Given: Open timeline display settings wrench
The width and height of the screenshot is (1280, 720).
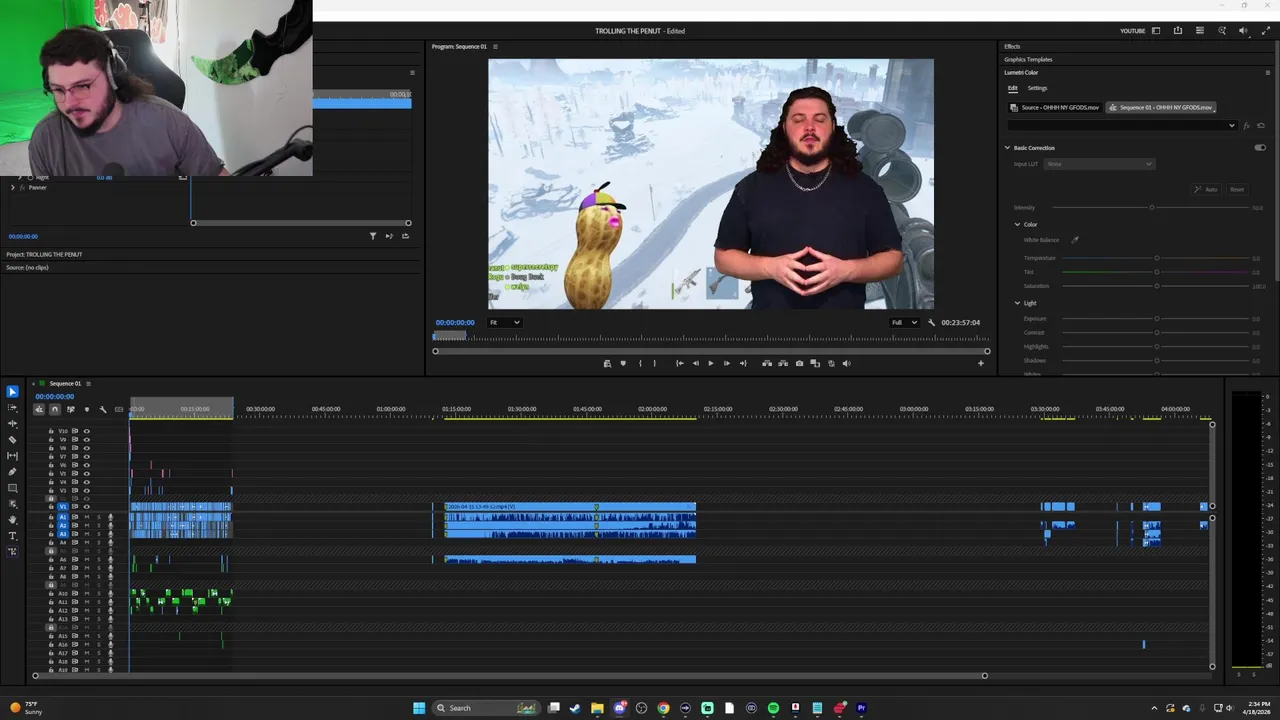Looking at the screenshot, I should pyautogui.click(x=103, y=409).
